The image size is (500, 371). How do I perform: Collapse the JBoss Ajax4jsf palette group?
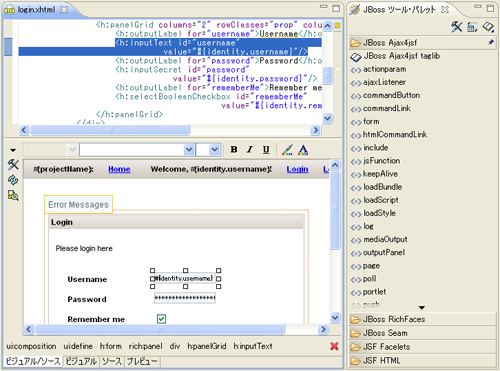pos(422,43)
